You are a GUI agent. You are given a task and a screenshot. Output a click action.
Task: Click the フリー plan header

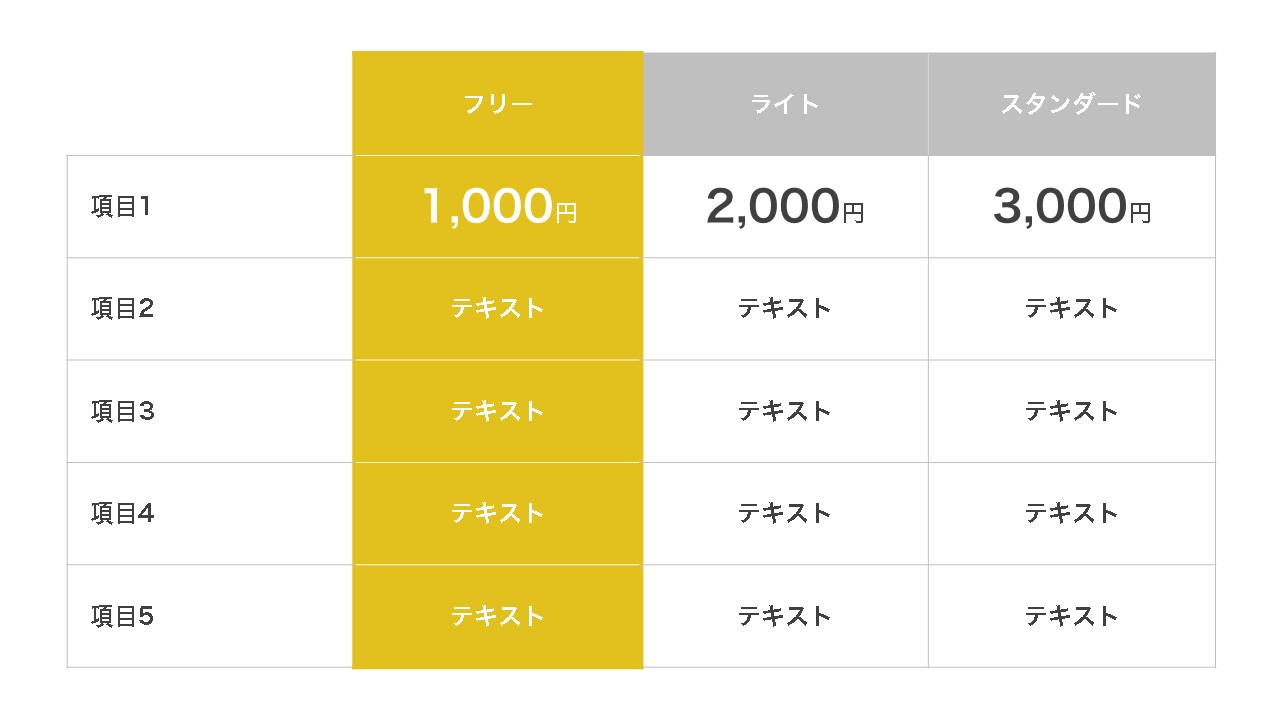click(x=497, y=104)
